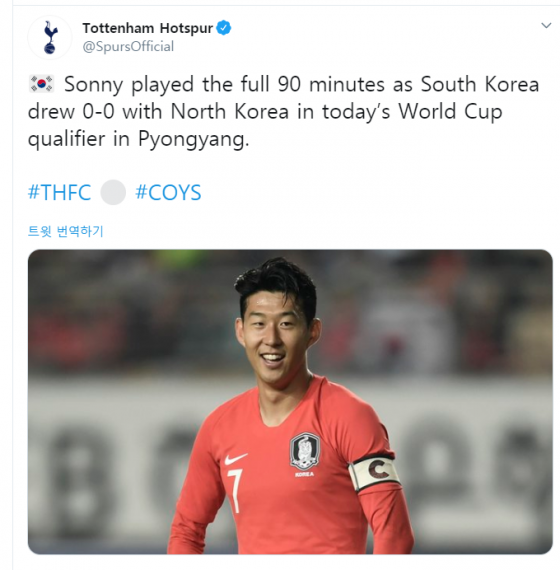The image size is (560, 570).
Task: Click the grey circle emoji between hashtags
Action: coord(113,192)
